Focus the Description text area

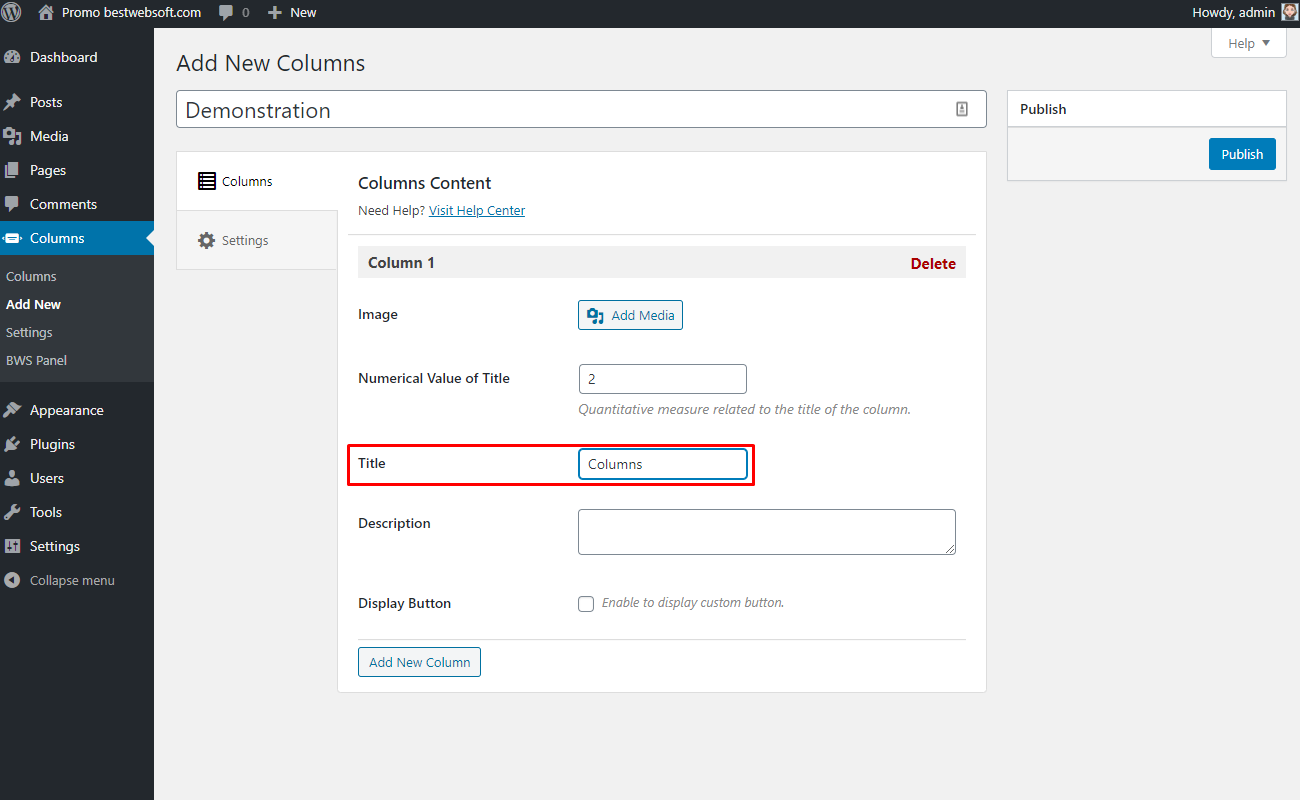(767, 532)
